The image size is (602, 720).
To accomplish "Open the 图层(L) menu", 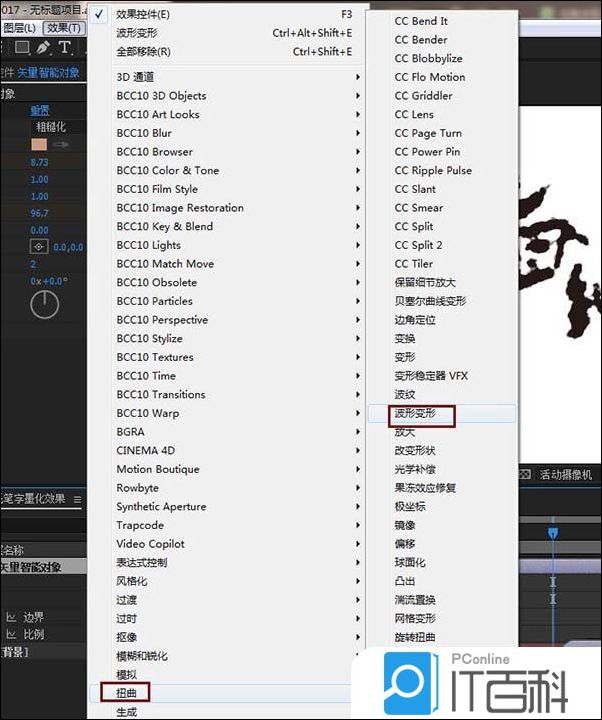I will tap(20, 28).
